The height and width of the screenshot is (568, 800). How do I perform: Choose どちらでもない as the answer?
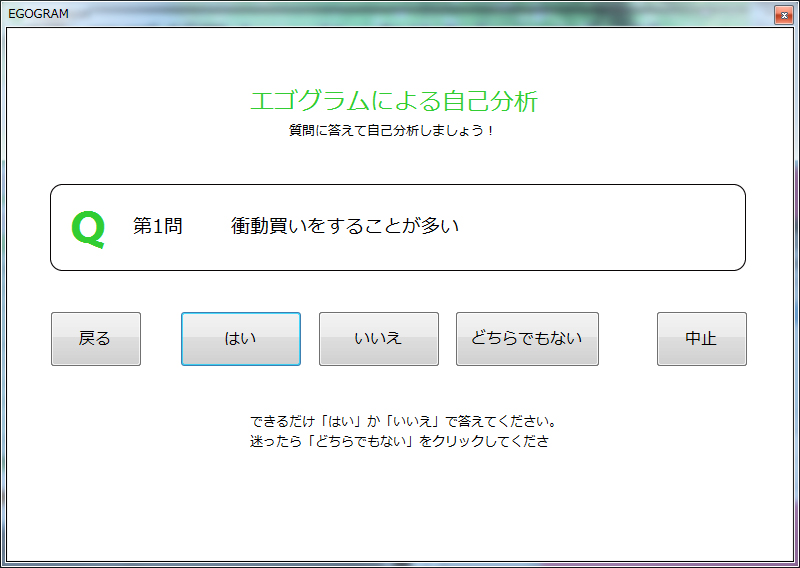pyautogui.click(x=527, y=339)
